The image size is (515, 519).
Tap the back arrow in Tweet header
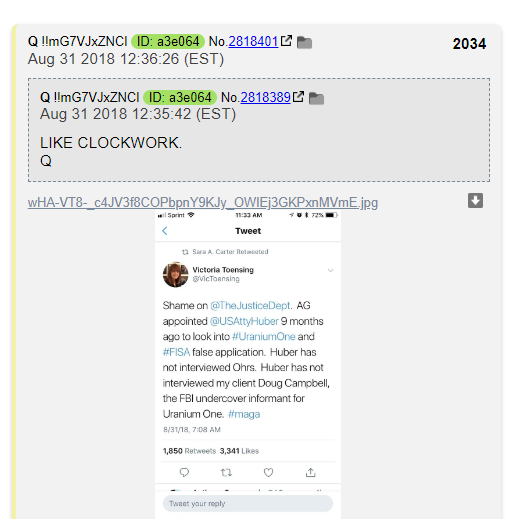coord(165,231)
